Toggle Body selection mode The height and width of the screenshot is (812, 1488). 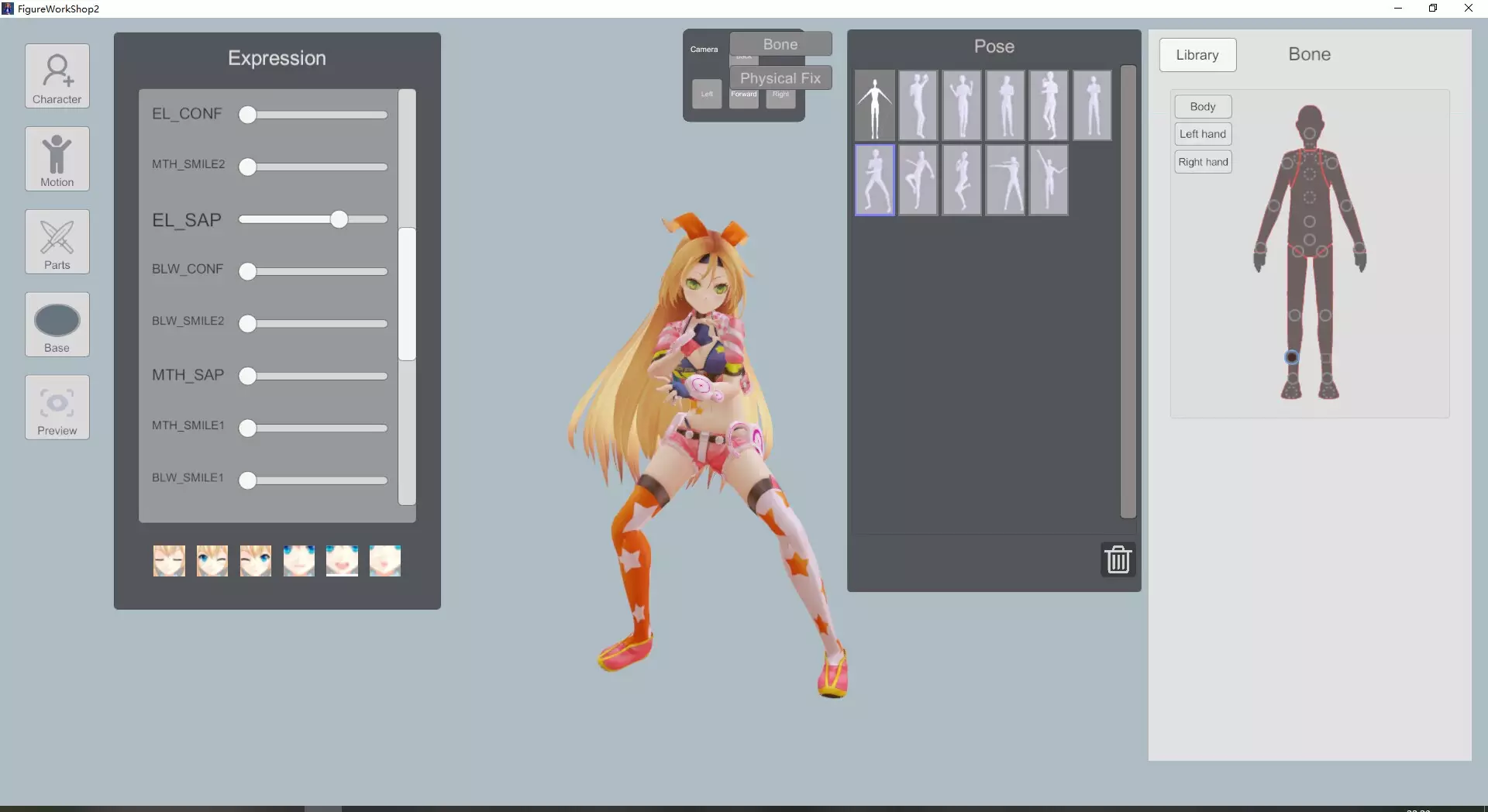pos(1203,106)
